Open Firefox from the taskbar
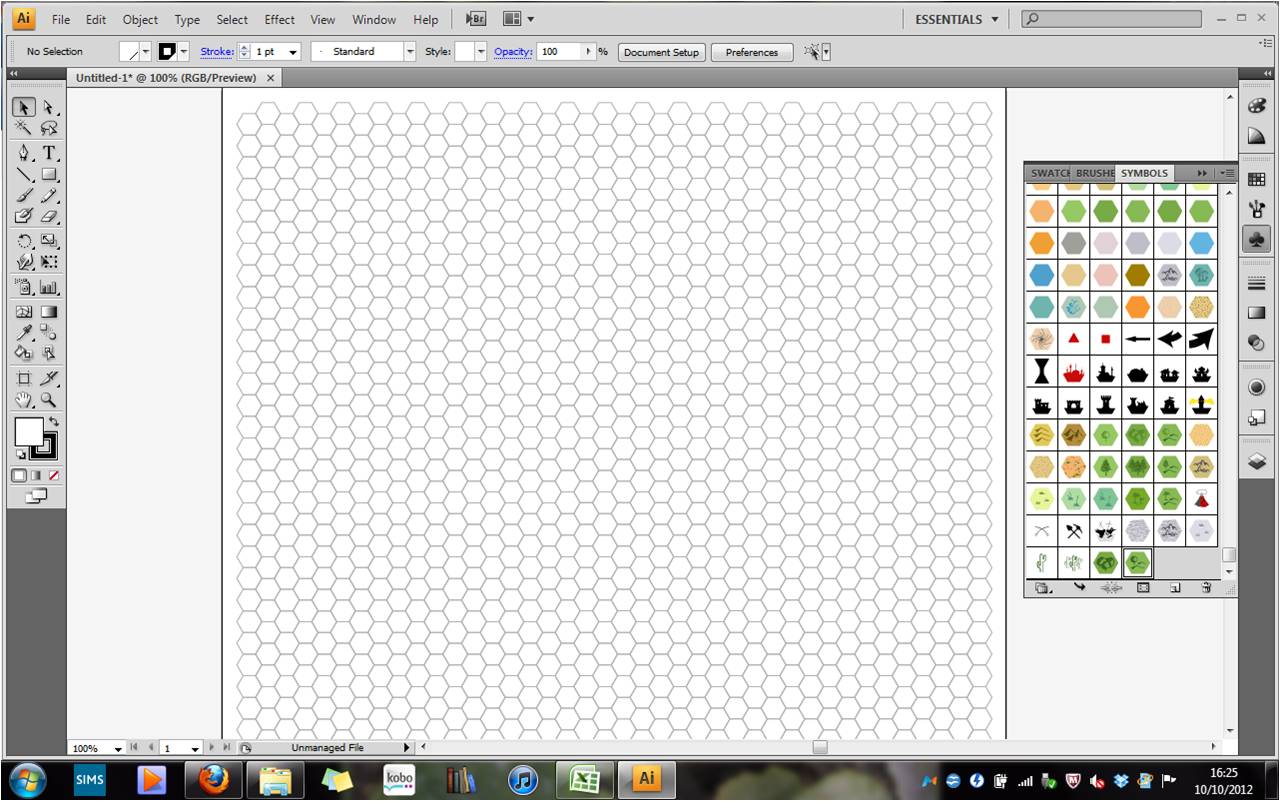The height and width of the screenshot is (801, 1280). coord(212,779)
